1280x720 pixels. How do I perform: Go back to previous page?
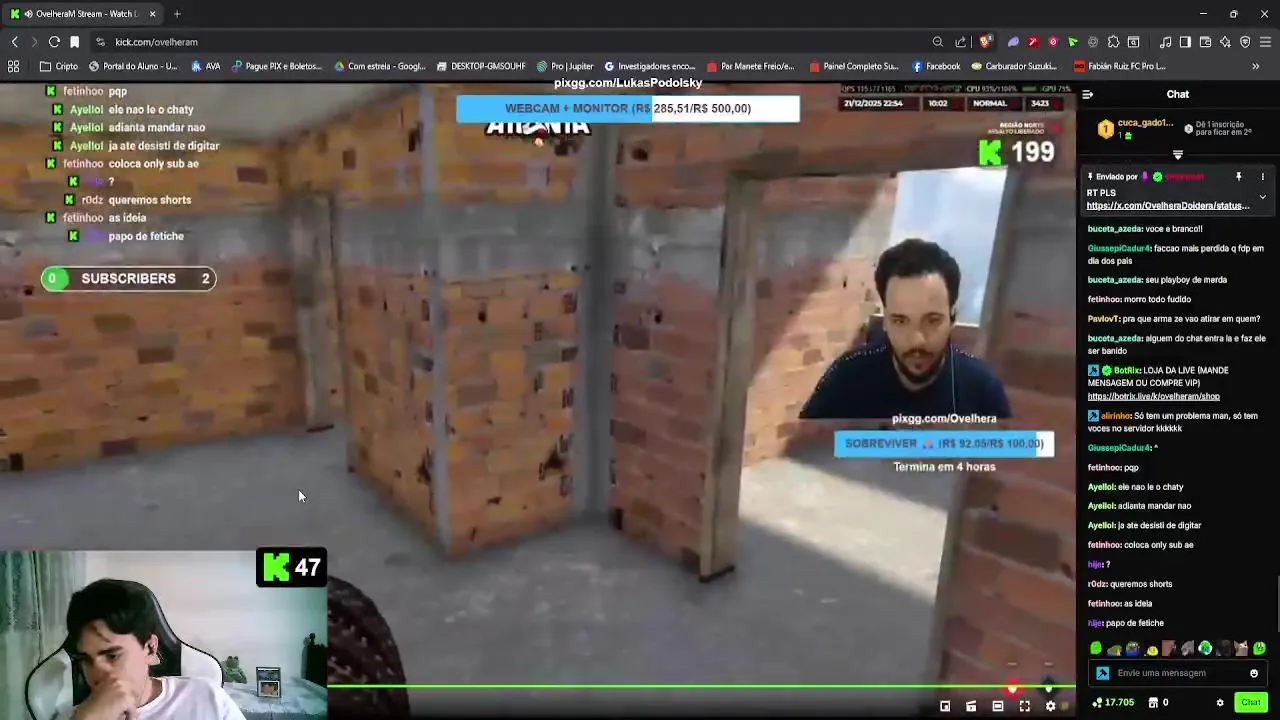click(x=14, y=42)
